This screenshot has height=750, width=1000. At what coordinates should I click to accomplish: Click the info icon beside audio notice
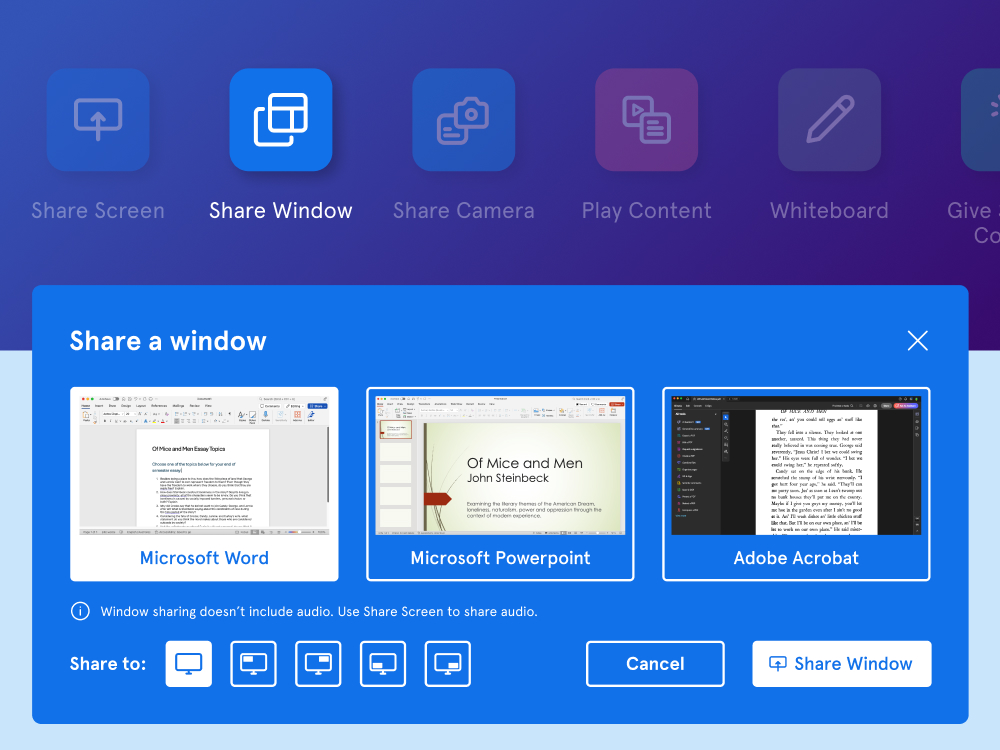(80, 611)
